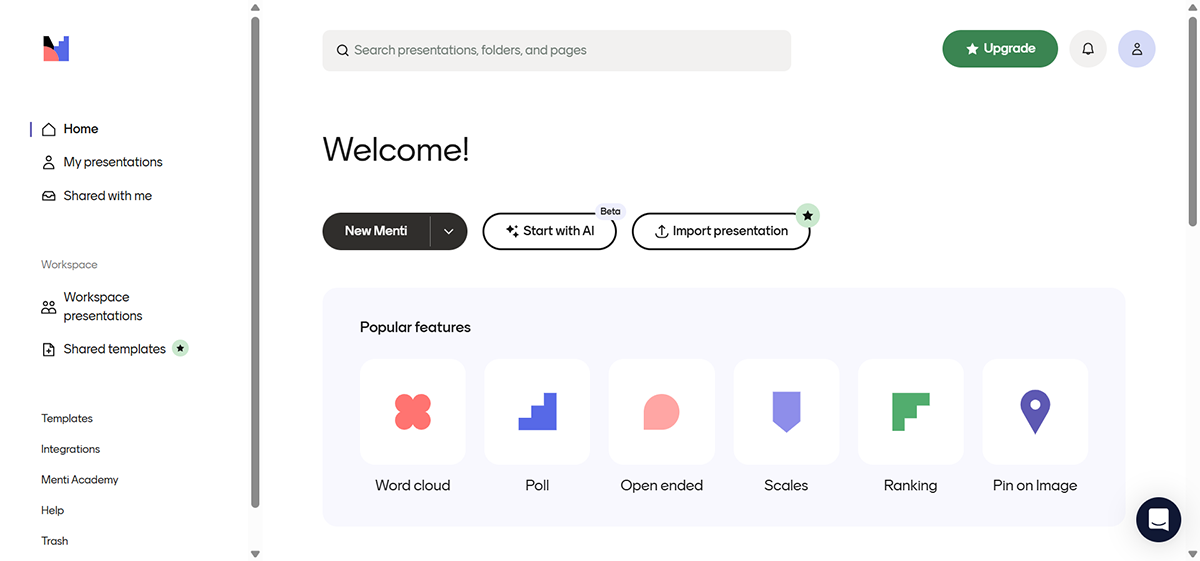Choose the Poll feature icon
This screenshot has width=1200, height=561.
click(537, 412)
